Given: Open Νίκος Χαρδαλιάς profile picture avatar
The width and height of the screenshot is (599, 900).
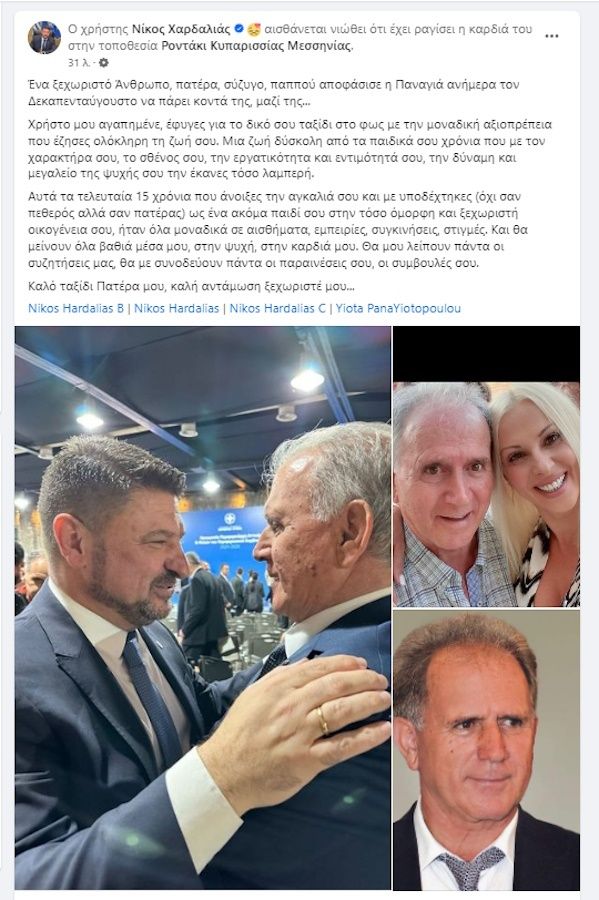Looking at the screenshot, I should coord(44,38).
